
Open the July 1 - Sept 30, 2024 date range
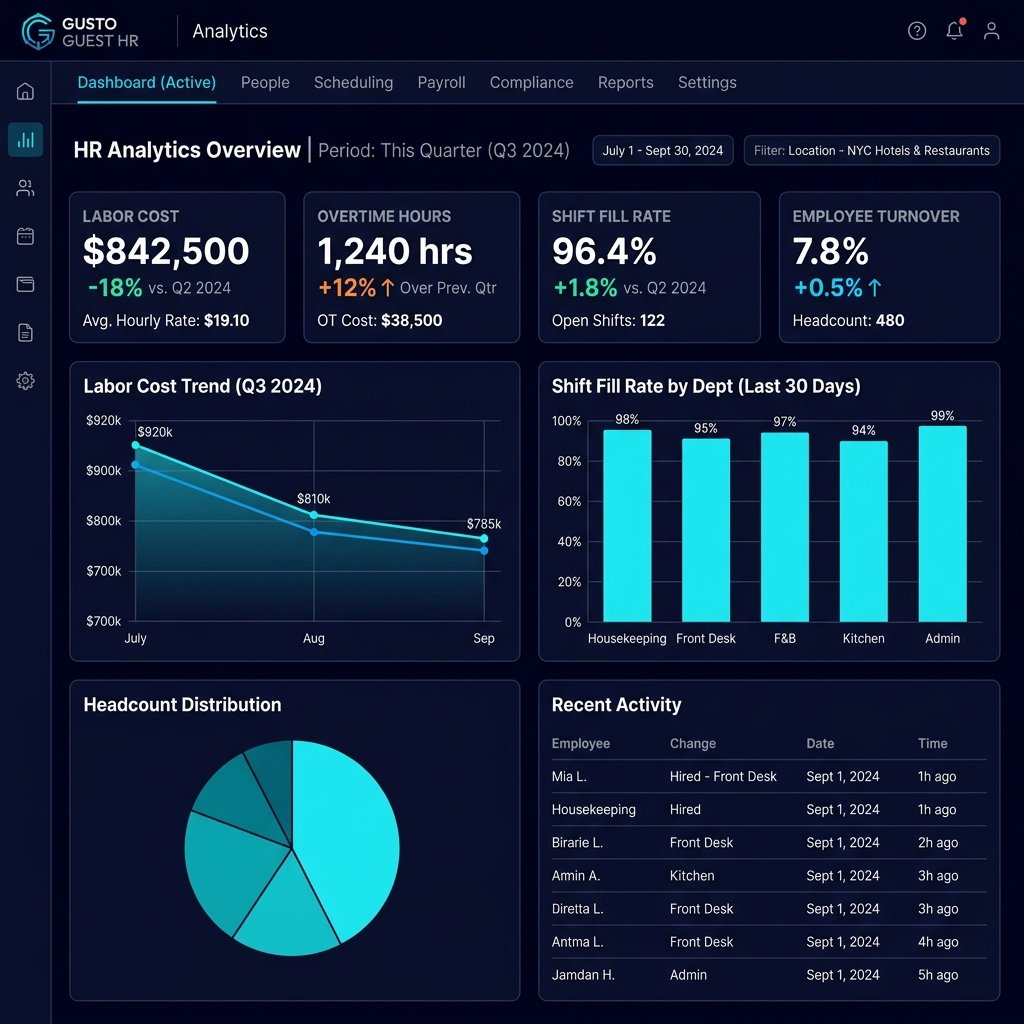663,150
